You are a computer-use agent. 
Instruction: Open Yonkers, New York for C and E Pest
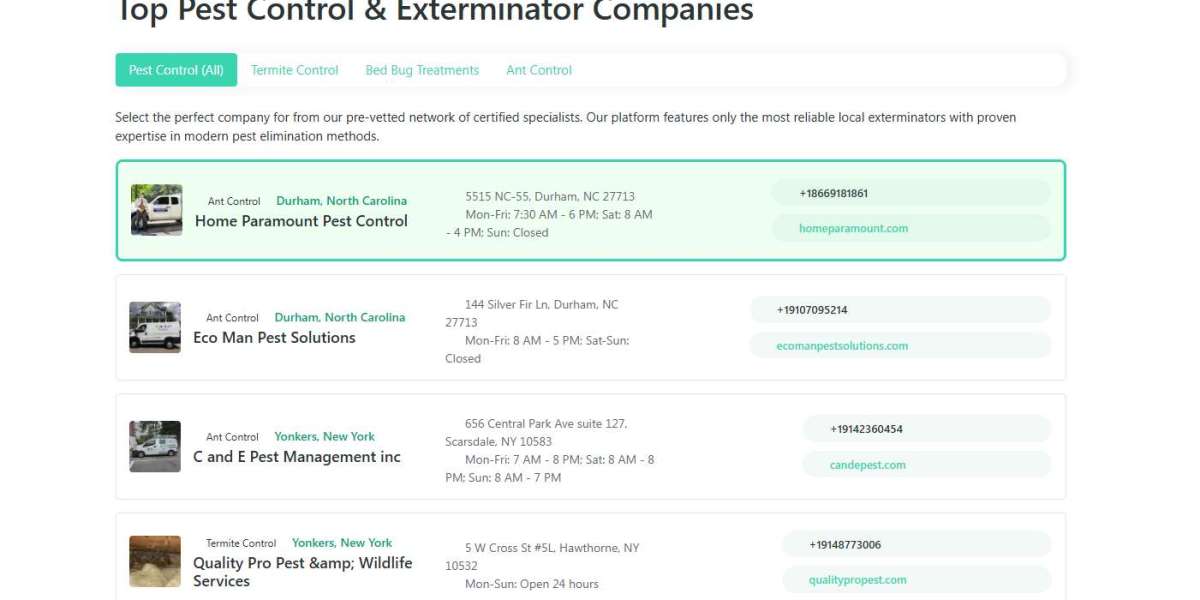pos(325,436)
